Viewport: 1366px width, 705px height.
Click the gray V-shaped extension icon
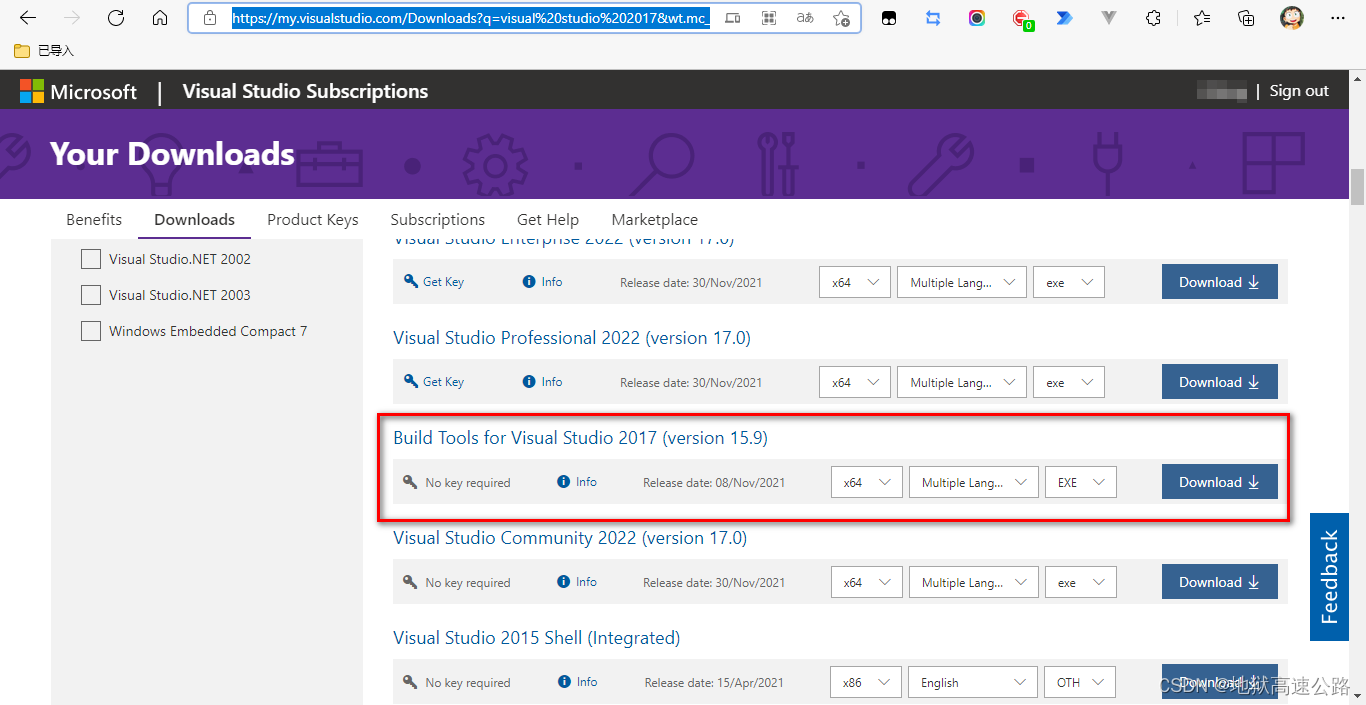coord(1108,18)
